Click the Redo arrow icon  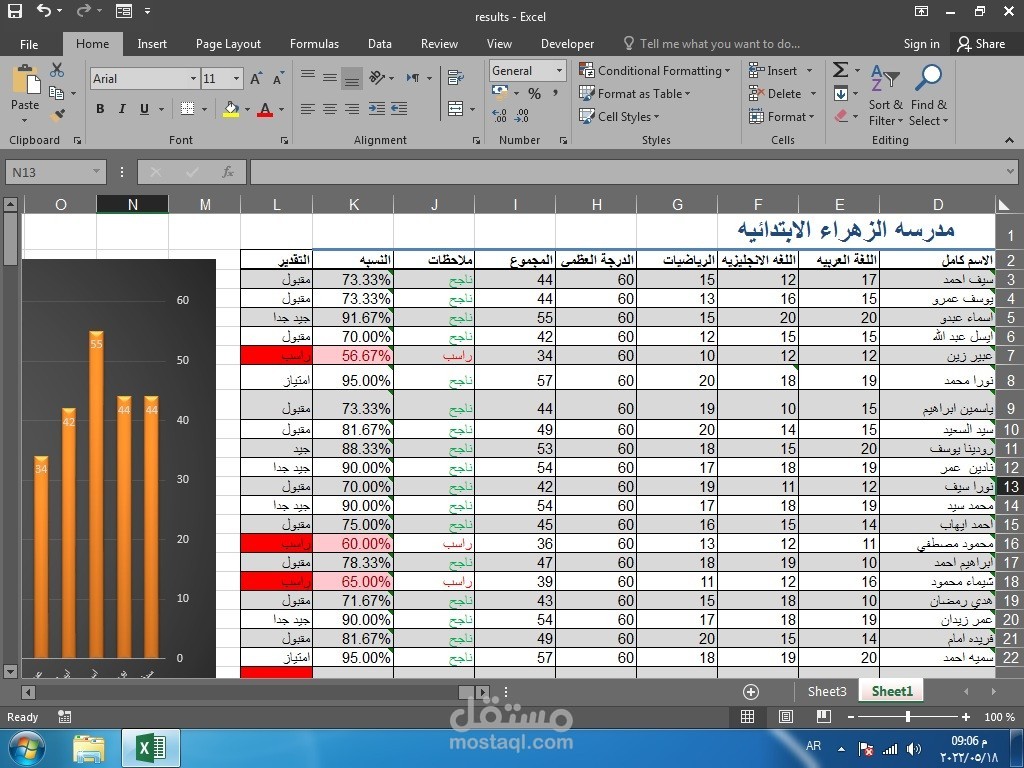[84, 10]
